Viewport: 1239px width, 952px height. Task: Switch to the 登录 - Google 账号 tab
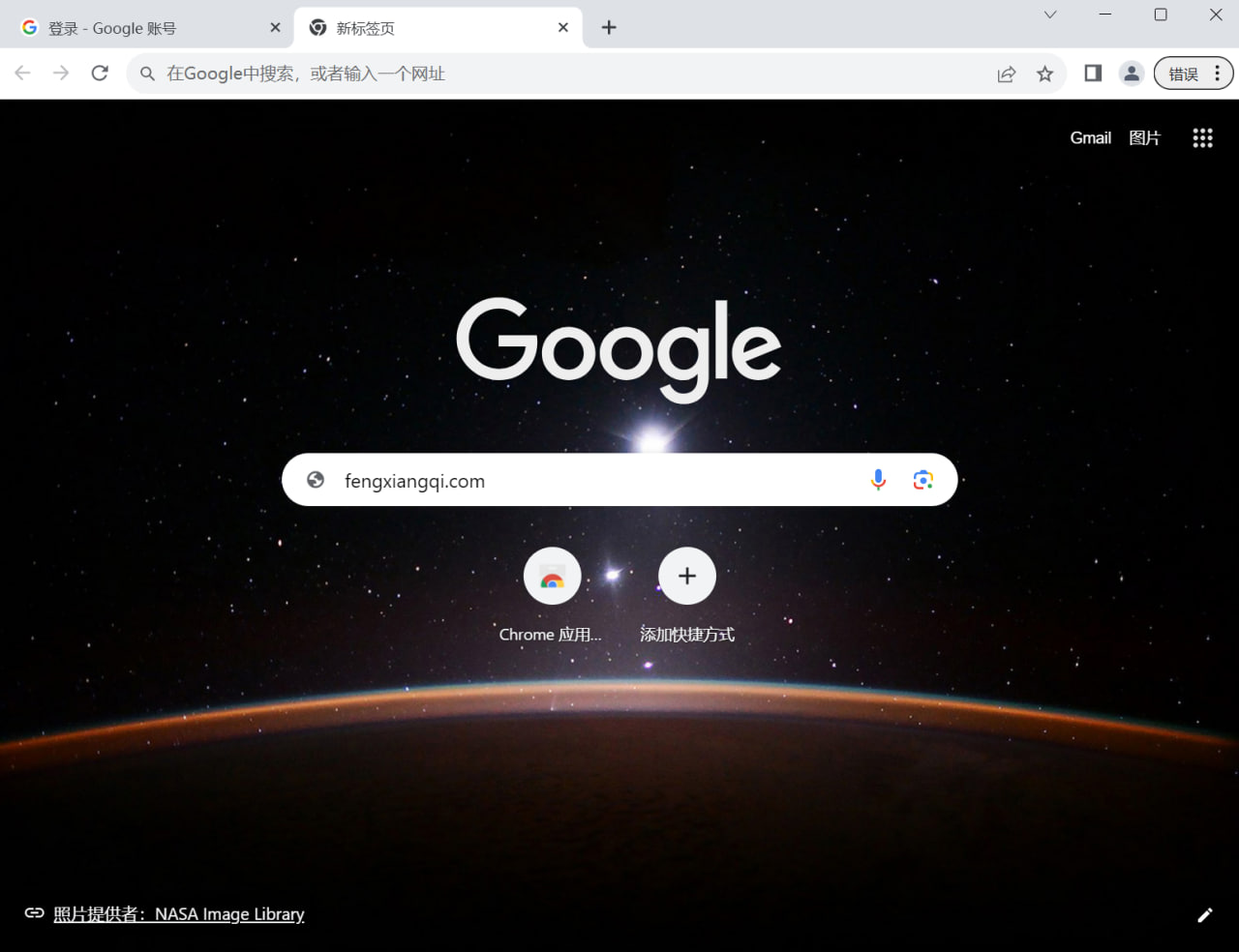[x=146, y=28]
